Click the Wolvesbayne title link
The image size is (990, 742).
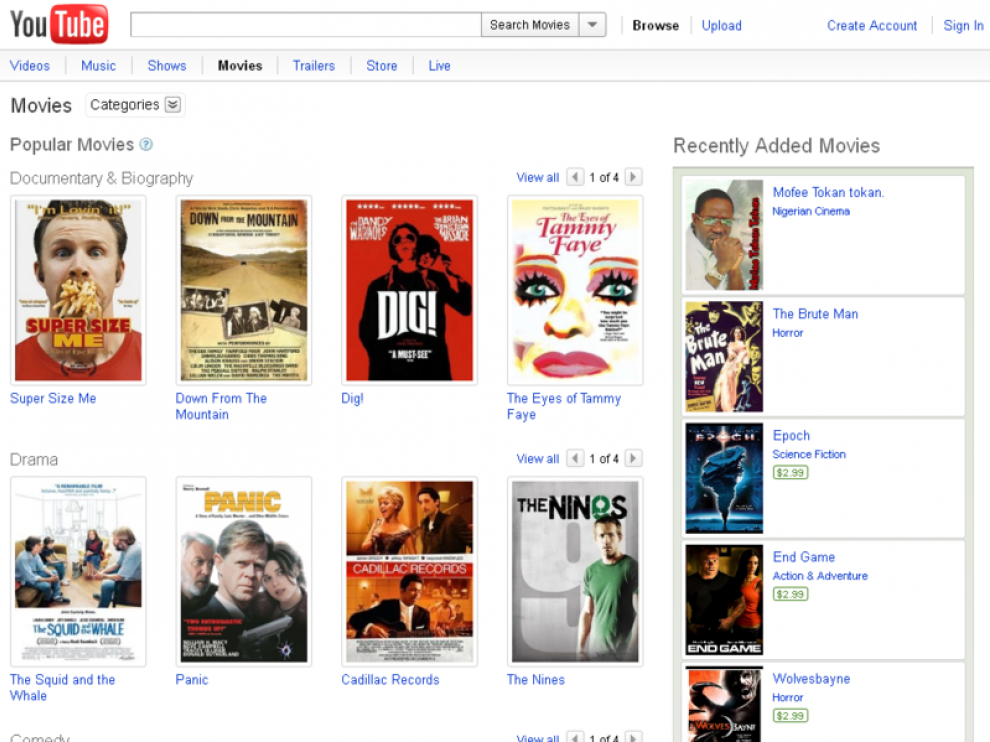(811, 678)
